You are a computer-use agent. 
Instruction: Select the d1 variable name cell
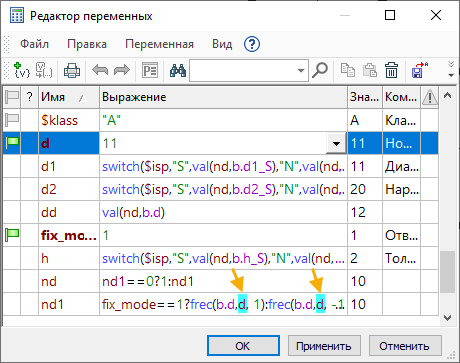(69, 166)
